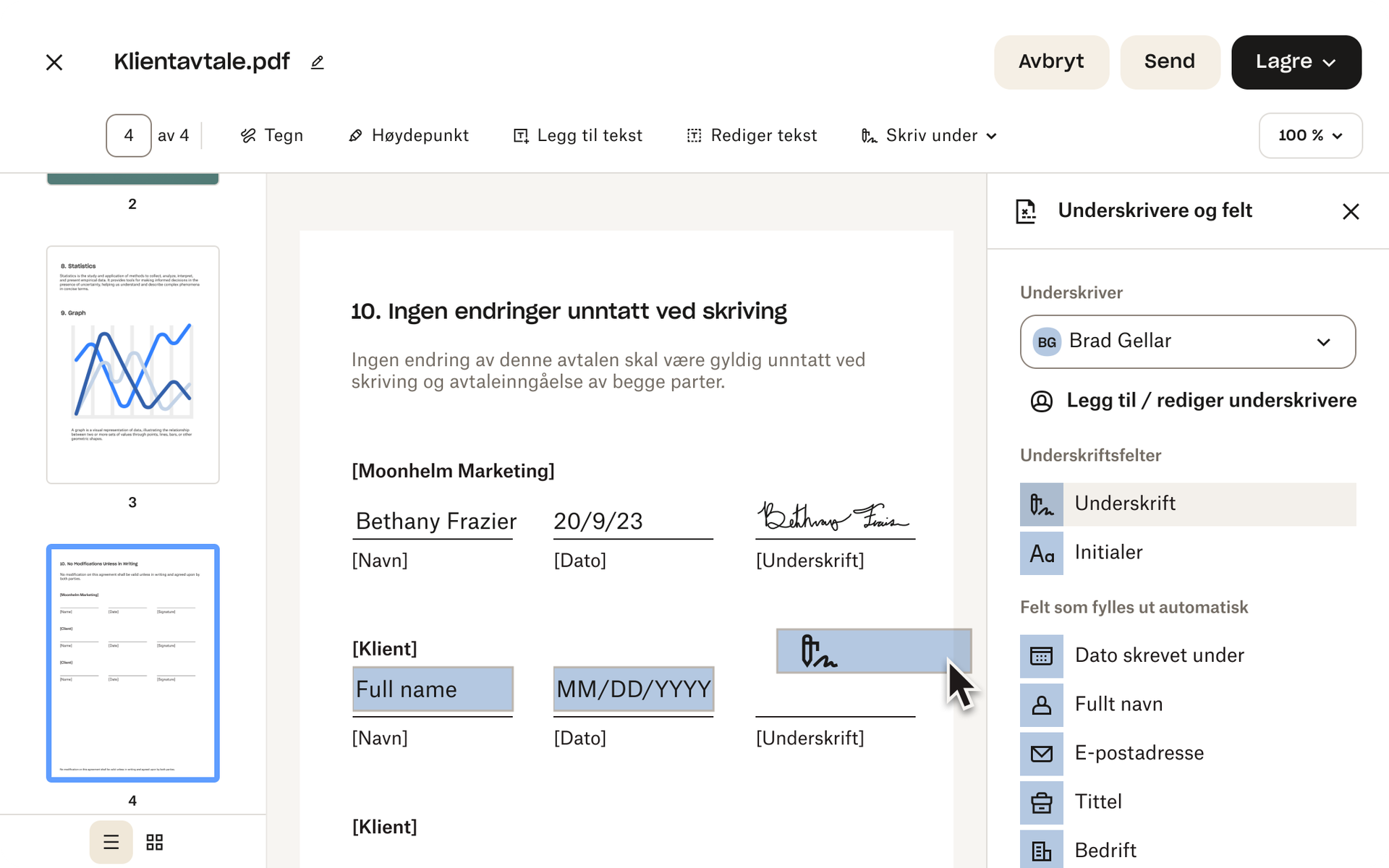Select the Høydepunkt highlighter tool
Image resolution: width=1389 pixels, height=868 pixels.
pyautogui.click(x=408, y=135)
